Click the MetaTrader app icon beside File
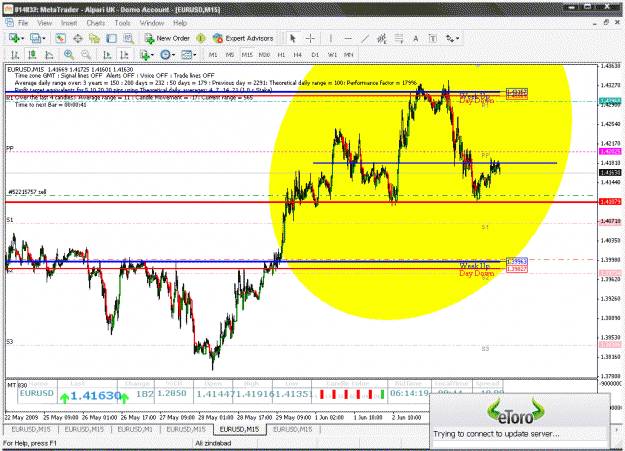 10,23
